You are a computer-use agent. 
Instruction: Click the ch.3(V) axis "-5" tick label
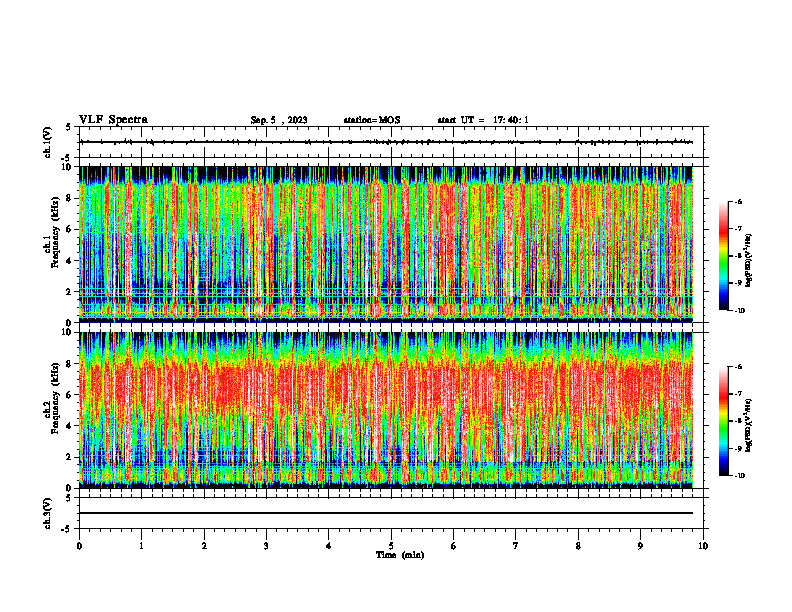[x=68, y=529]
